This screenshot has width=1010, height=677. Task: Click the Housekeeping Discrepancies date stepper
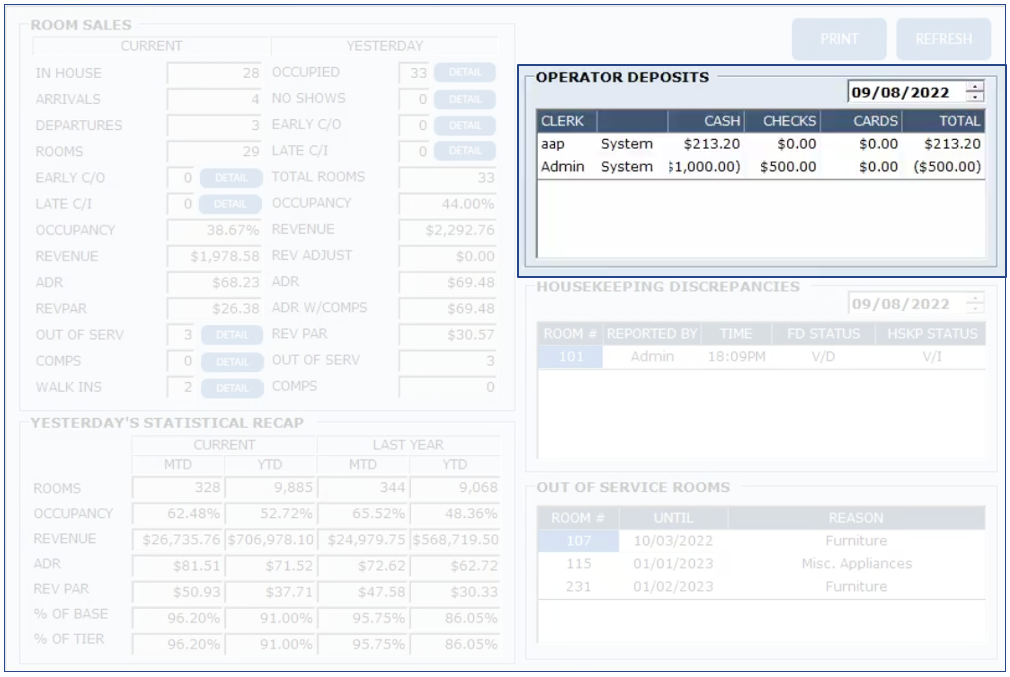[975, 304]
